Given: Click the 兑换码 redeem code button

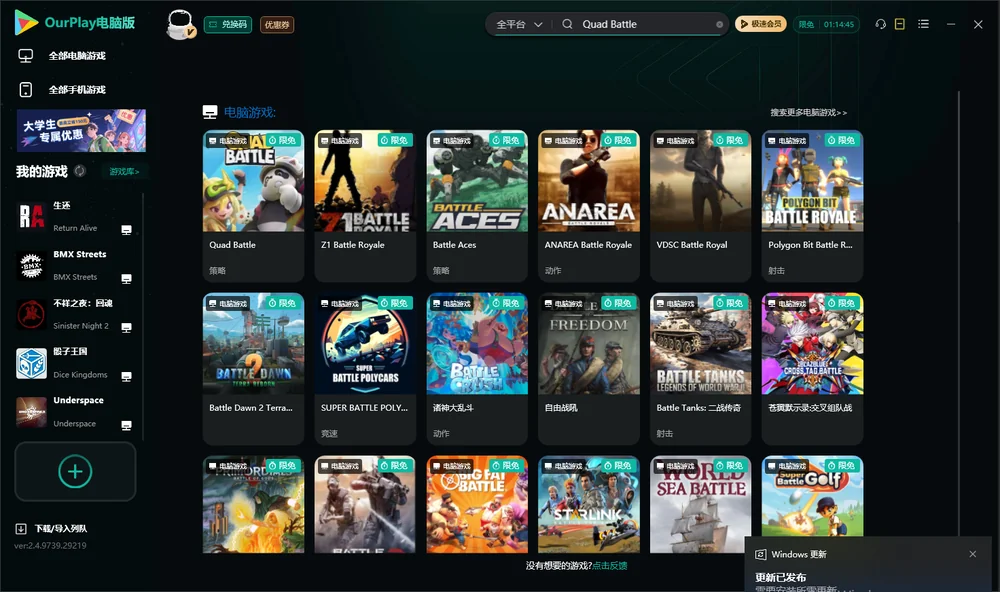Looking at the screenshot, I should [x=228, y=24].
